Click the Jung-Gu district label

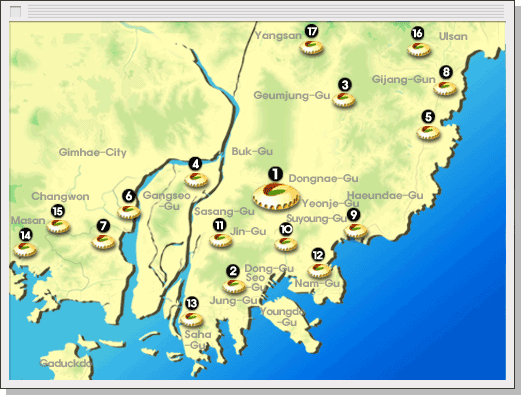coord(233,301)
